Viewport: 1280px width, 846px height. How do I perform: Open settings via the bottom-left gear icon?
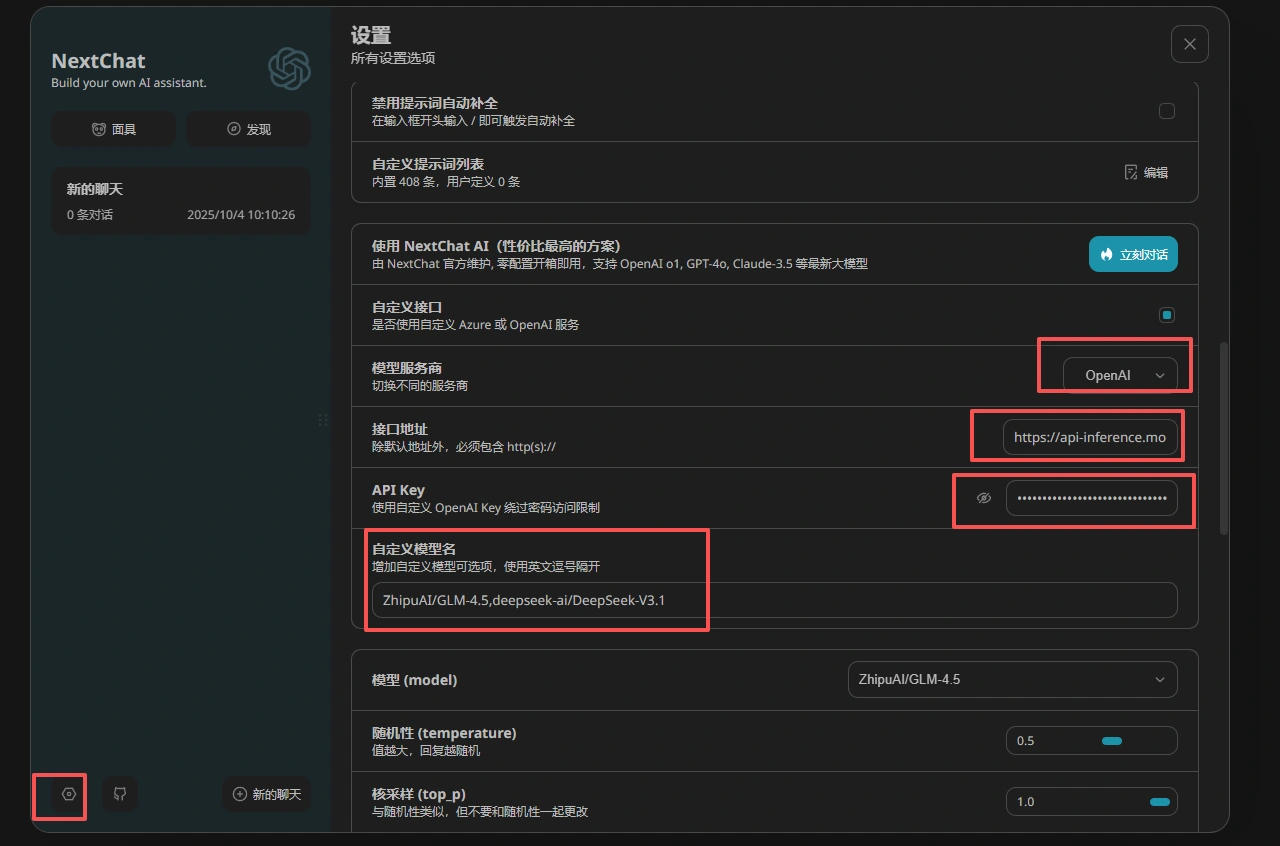(68, 794)
